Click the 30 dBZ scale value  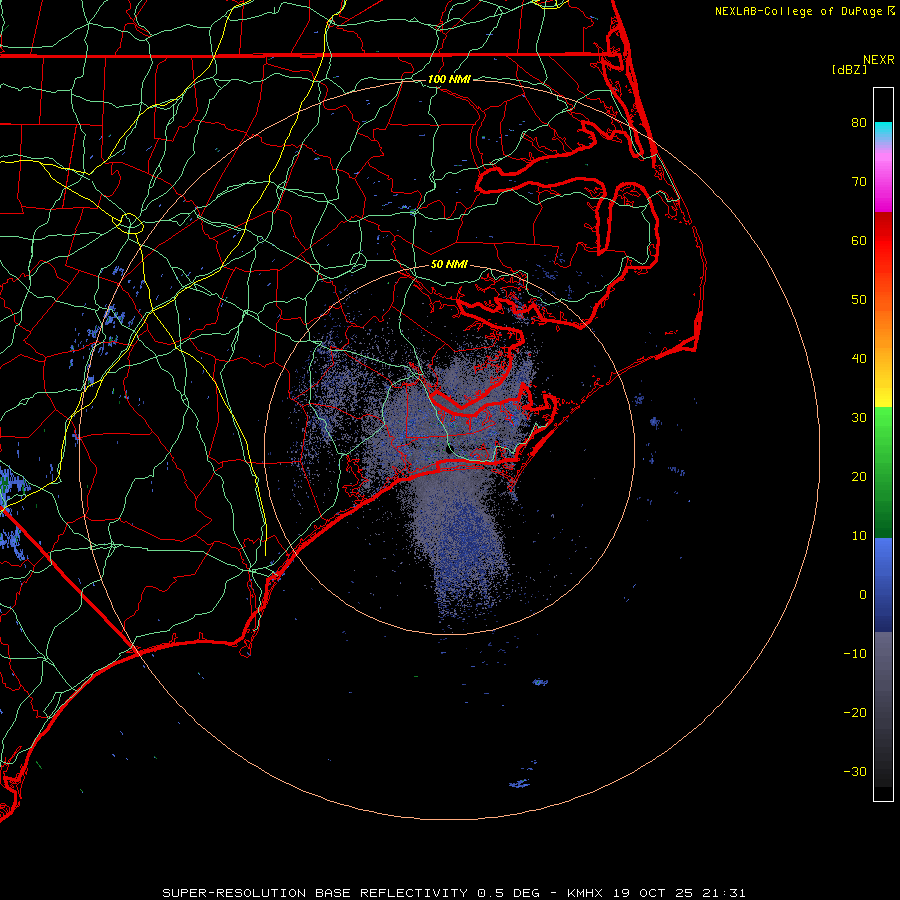(859, 418)
